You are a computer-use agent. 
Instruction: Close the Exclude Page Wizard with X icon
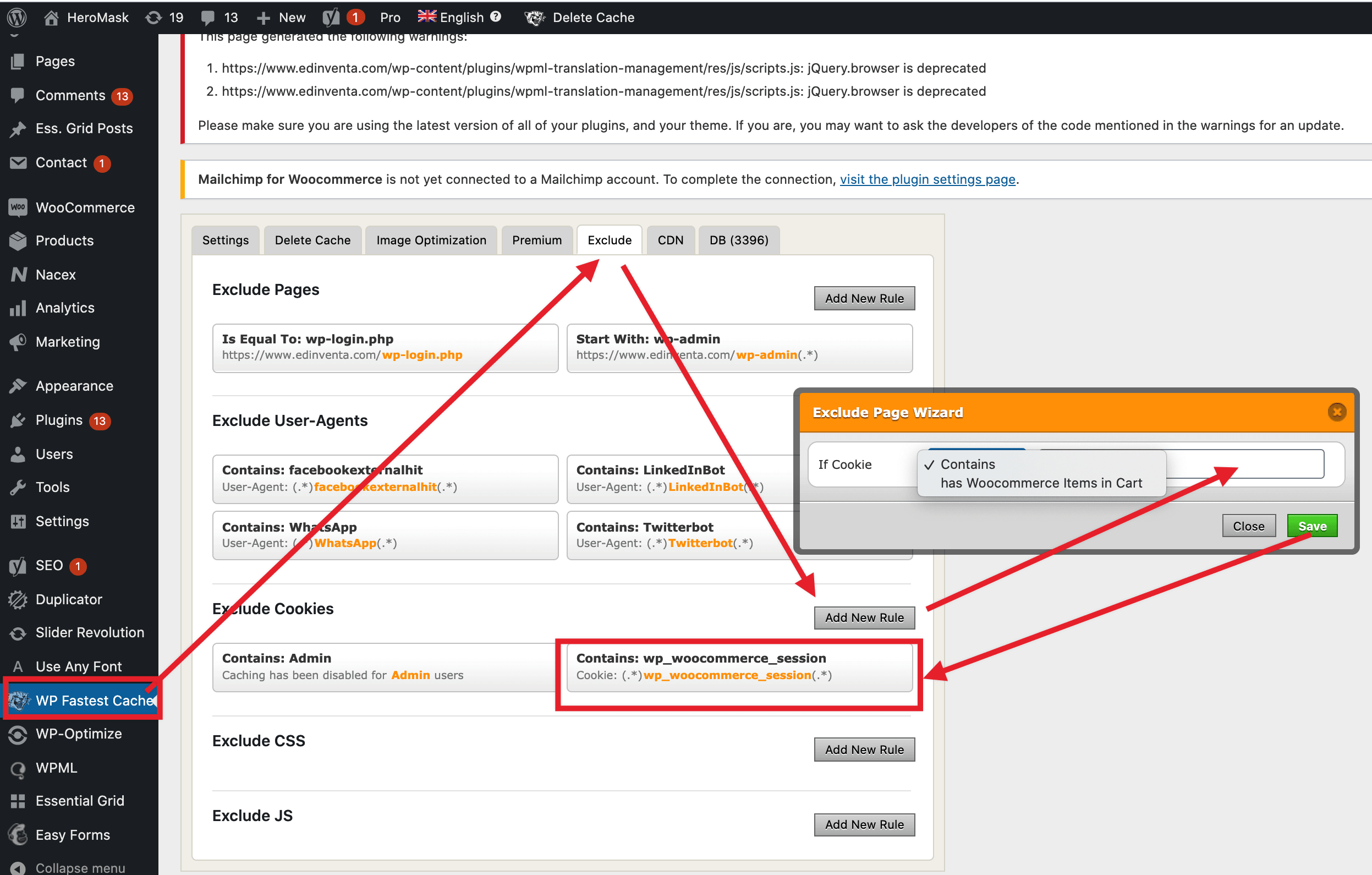point(1337,412)
